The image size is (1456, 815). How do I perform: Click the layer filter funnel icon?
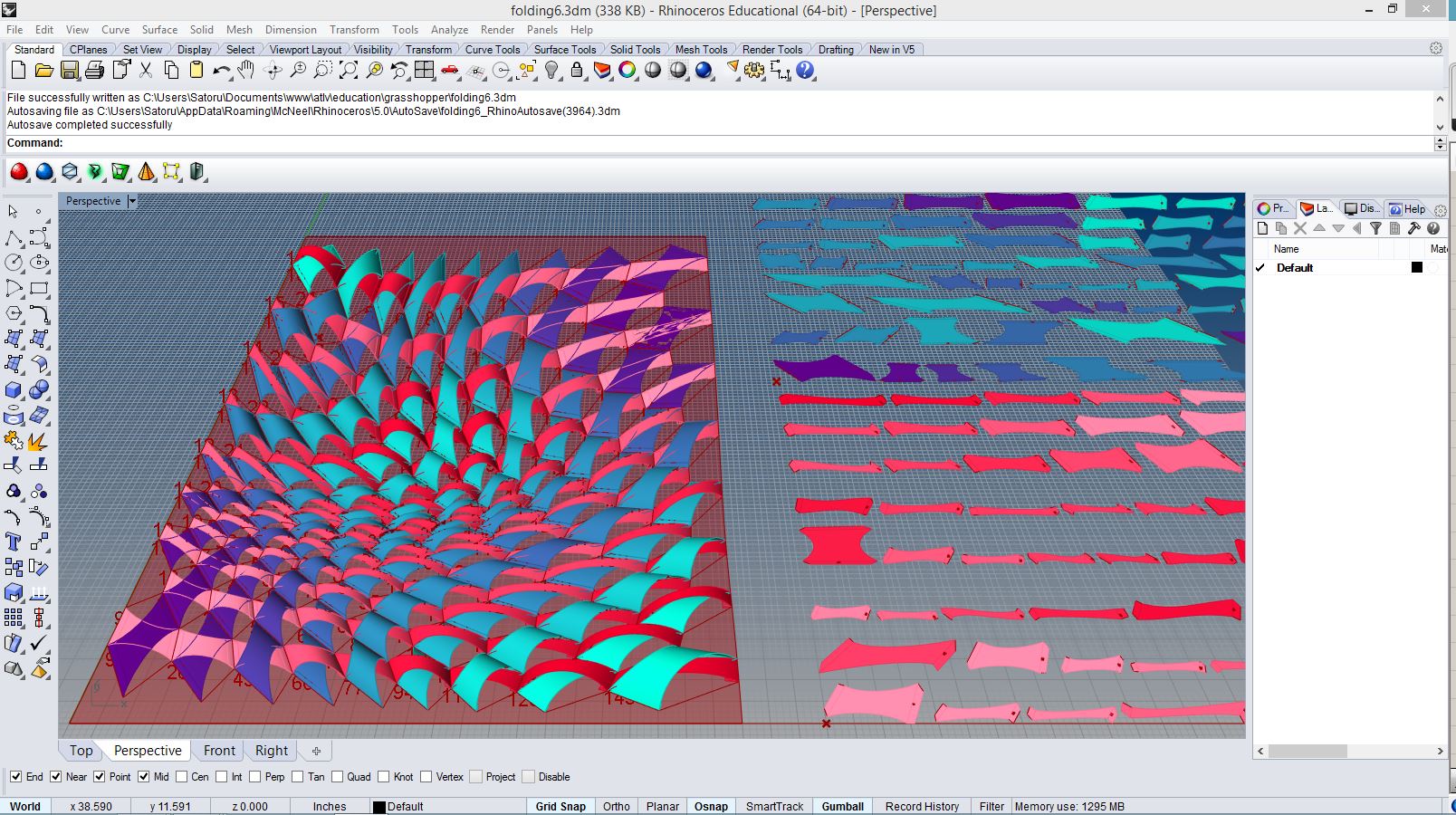pyautogui.click(x=1375, y=229)
